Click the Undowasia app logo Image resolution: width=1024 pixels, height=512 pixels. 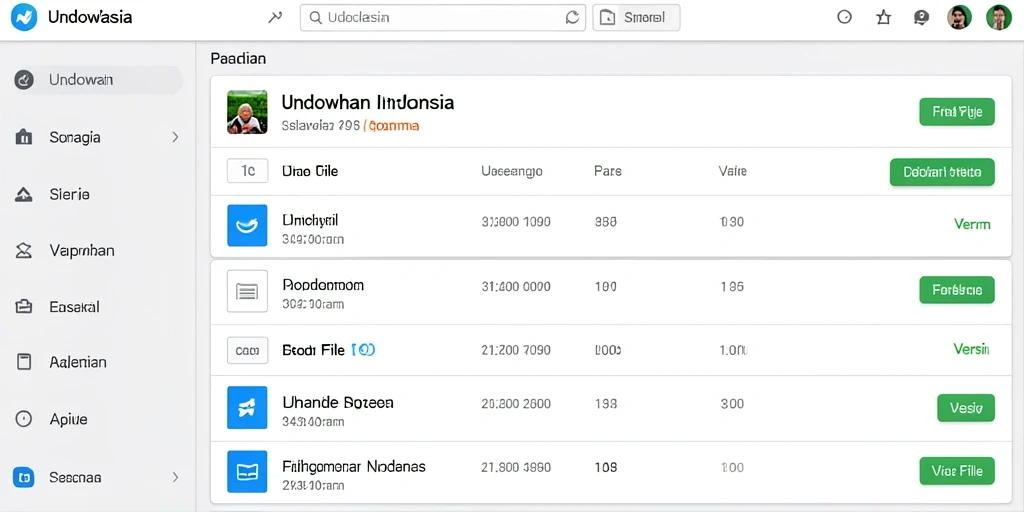pos(24,18)
